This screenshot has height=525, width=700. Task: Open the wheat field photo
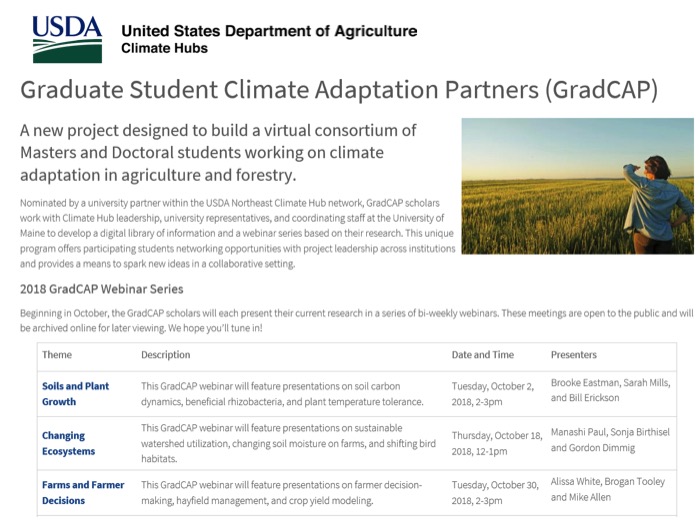(577, 186)
